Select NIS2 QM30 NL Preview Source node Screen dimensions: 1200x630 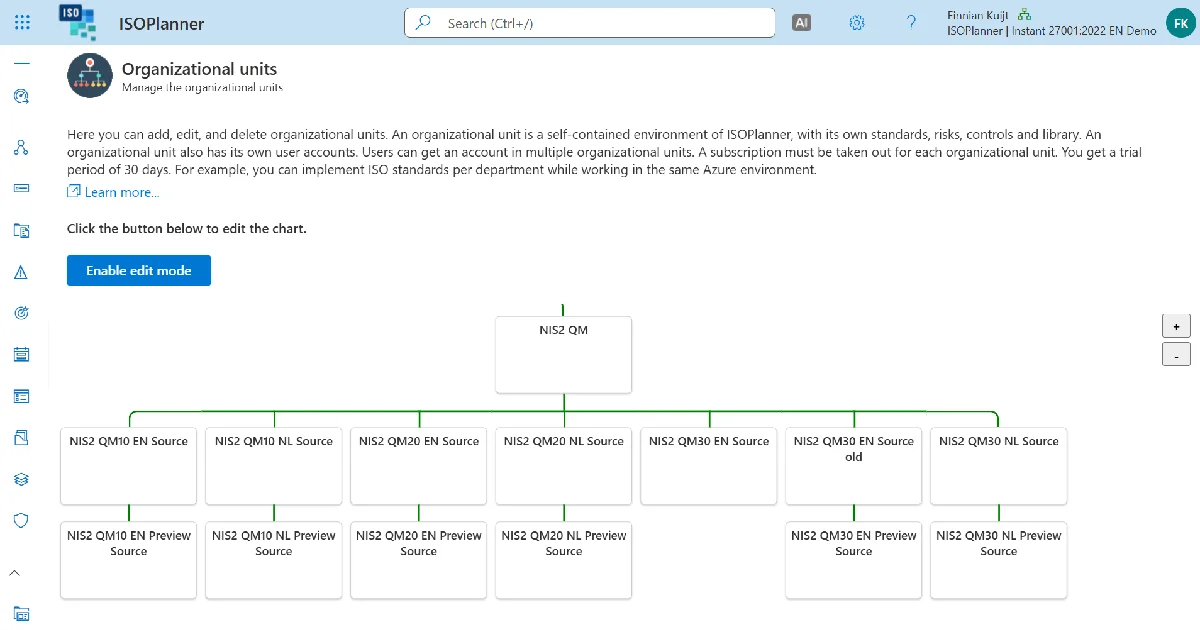tap(999, 560)
